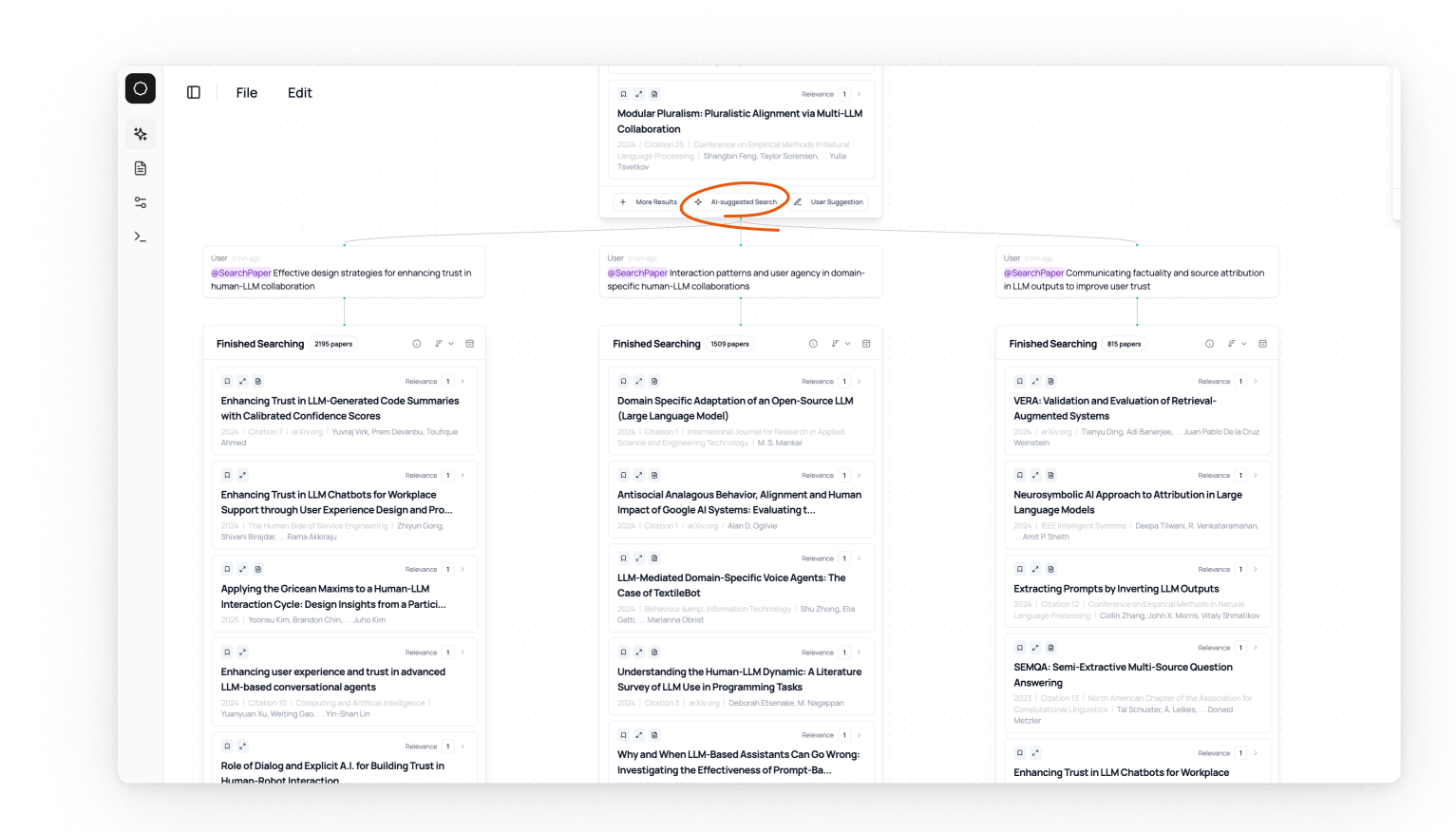Toggle the sidebar panel icon beside File
The width and height of the screenshot is (1456, 832).
(193, 91)
